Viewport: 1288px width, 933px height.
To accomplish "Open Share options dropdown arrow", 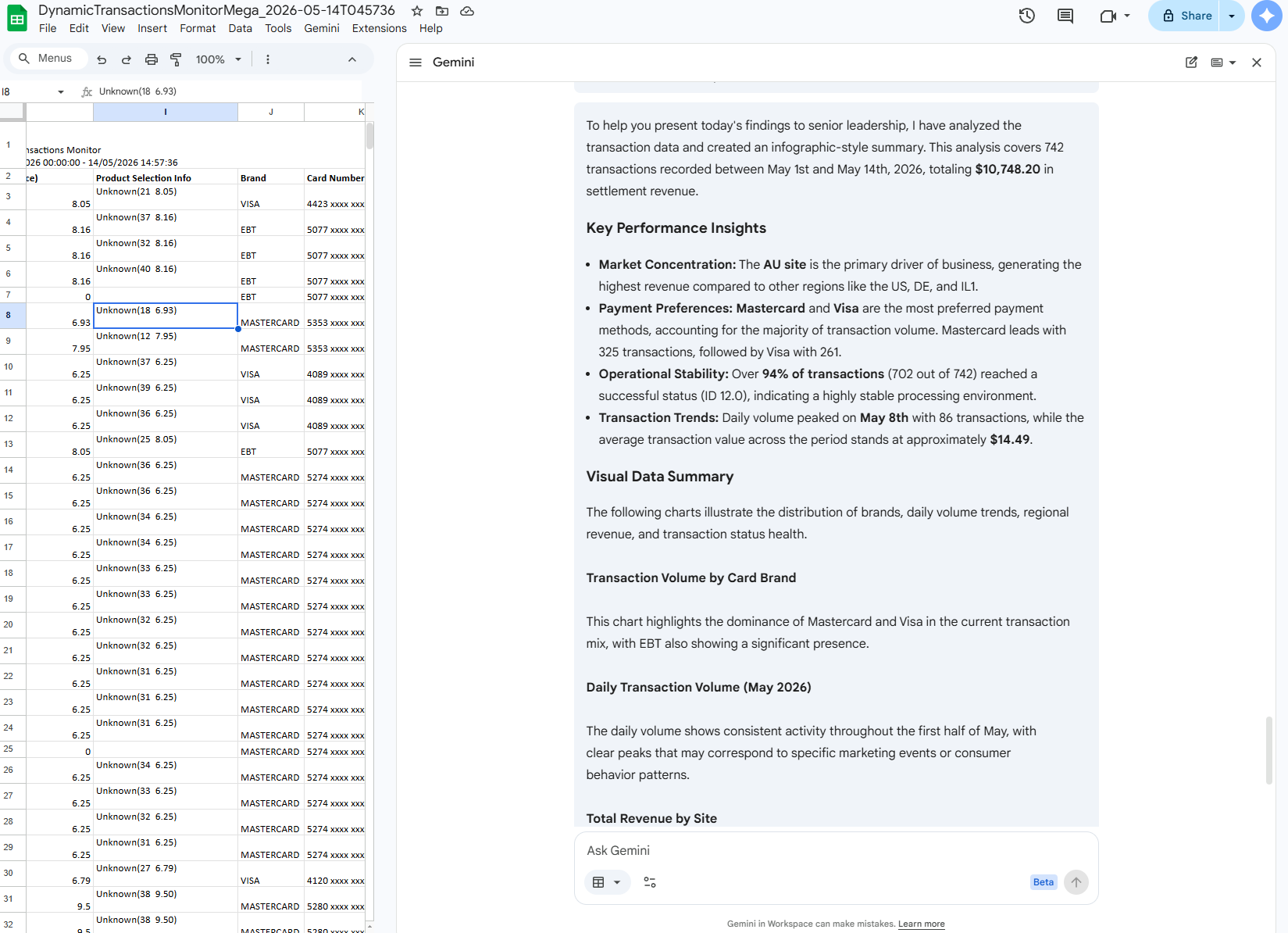I will pyautogui.click(x=1232, y=16).
